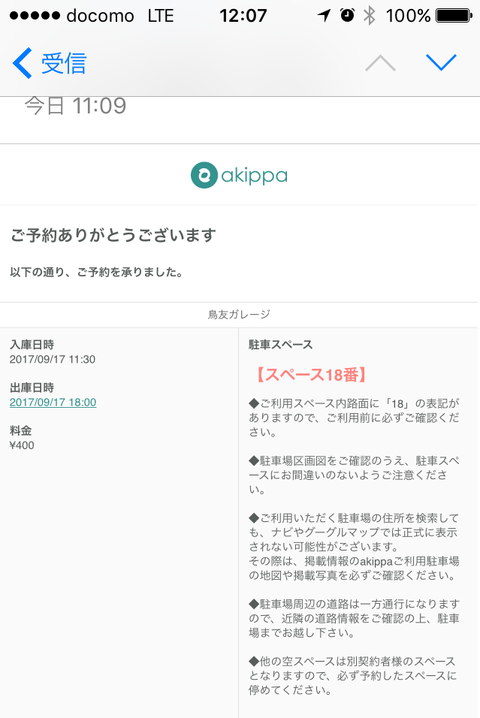Tap the back chevron to the inbox
Viewport: 480px width, 718px height.
[22, 63]
